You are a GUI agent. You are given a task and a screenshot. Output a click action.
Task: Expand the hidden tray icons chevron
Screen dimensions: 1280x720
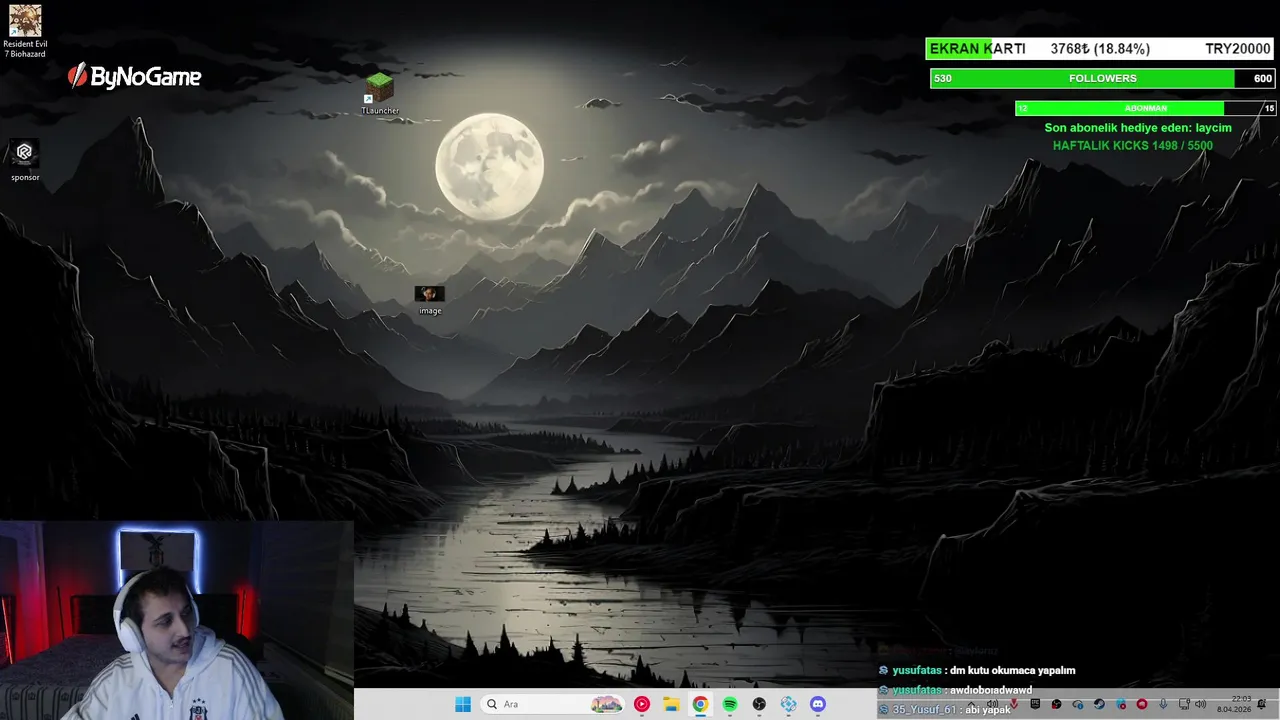tap(971, 704)
